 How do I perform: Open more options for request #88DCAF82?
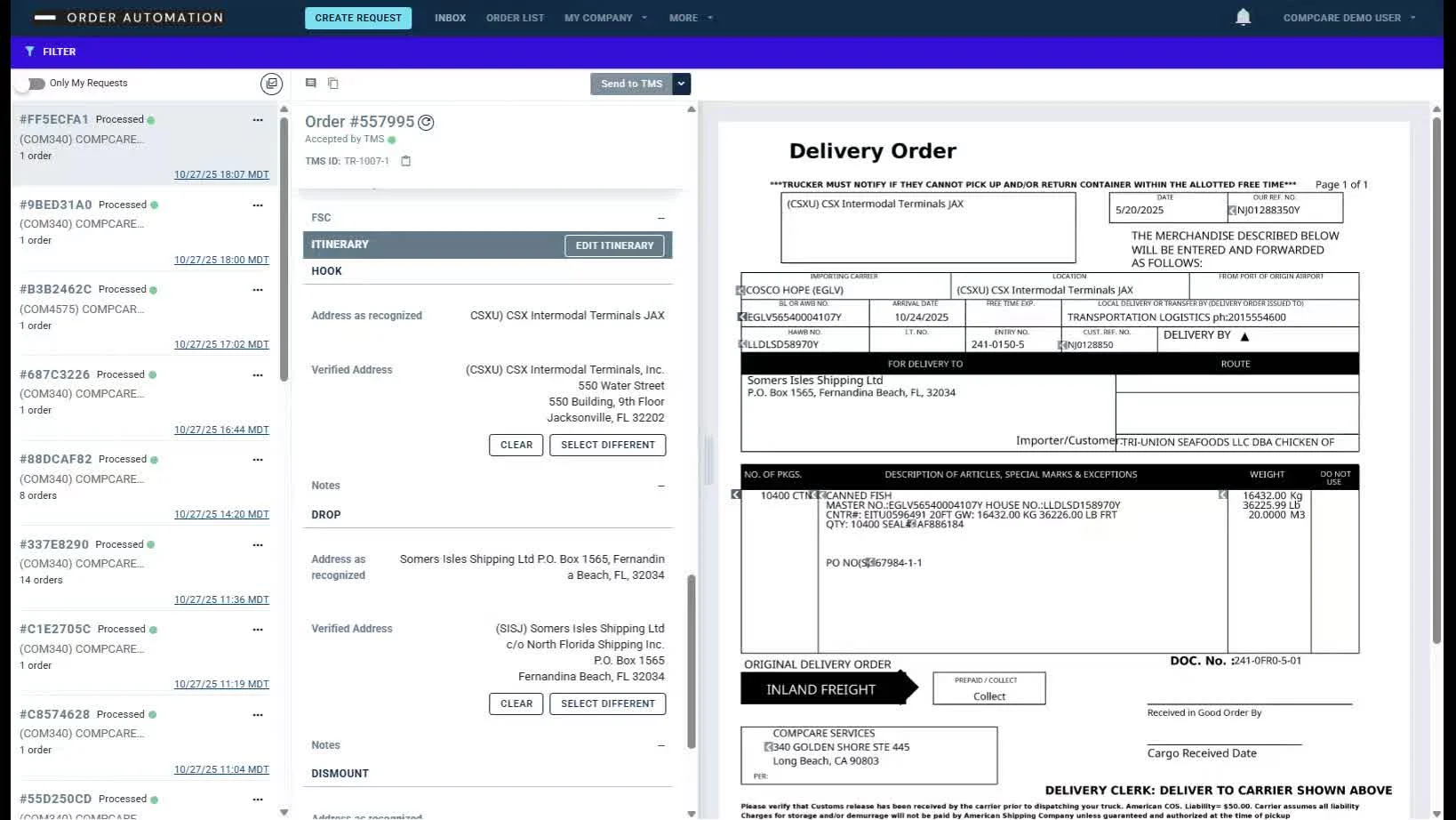point(258,460)
